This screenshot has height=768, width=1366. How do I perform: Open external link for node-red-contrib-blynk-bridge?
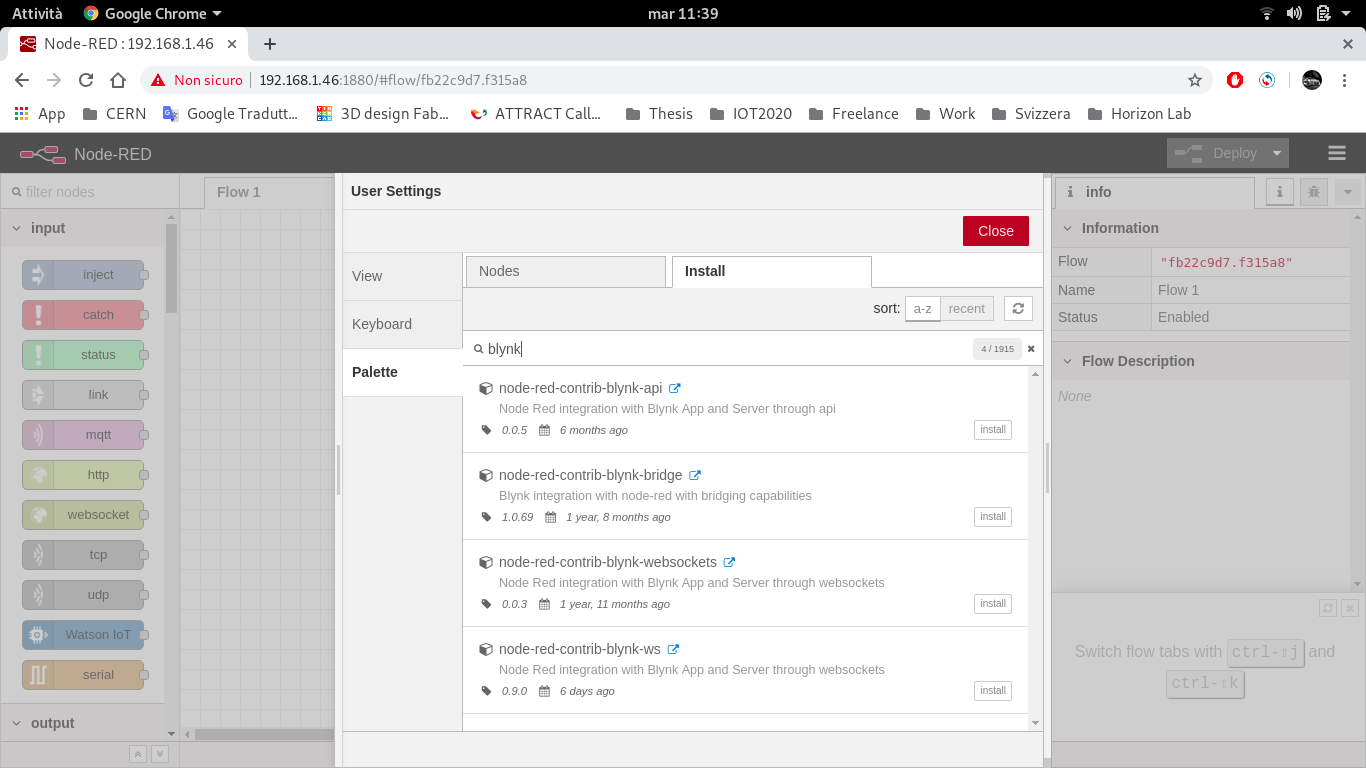(x=695, y=475)
